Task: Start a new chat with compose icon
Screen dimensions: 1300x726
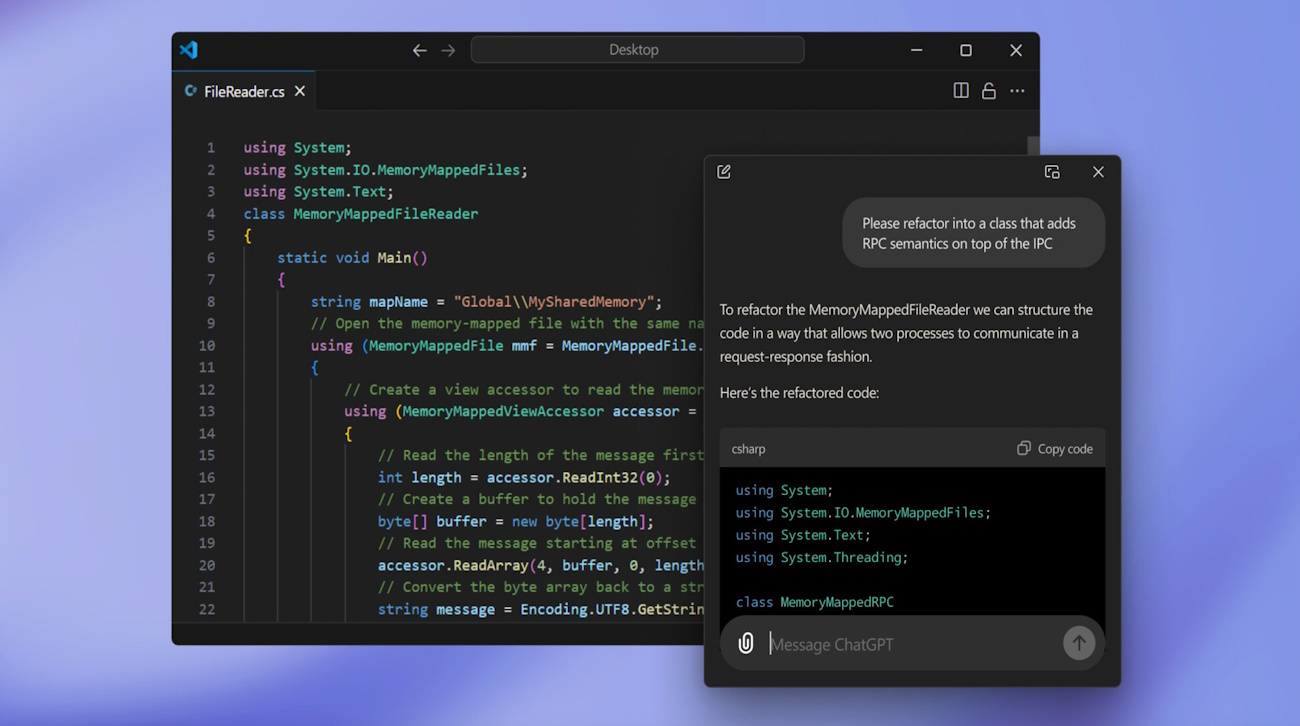Action: coord(724,172)
